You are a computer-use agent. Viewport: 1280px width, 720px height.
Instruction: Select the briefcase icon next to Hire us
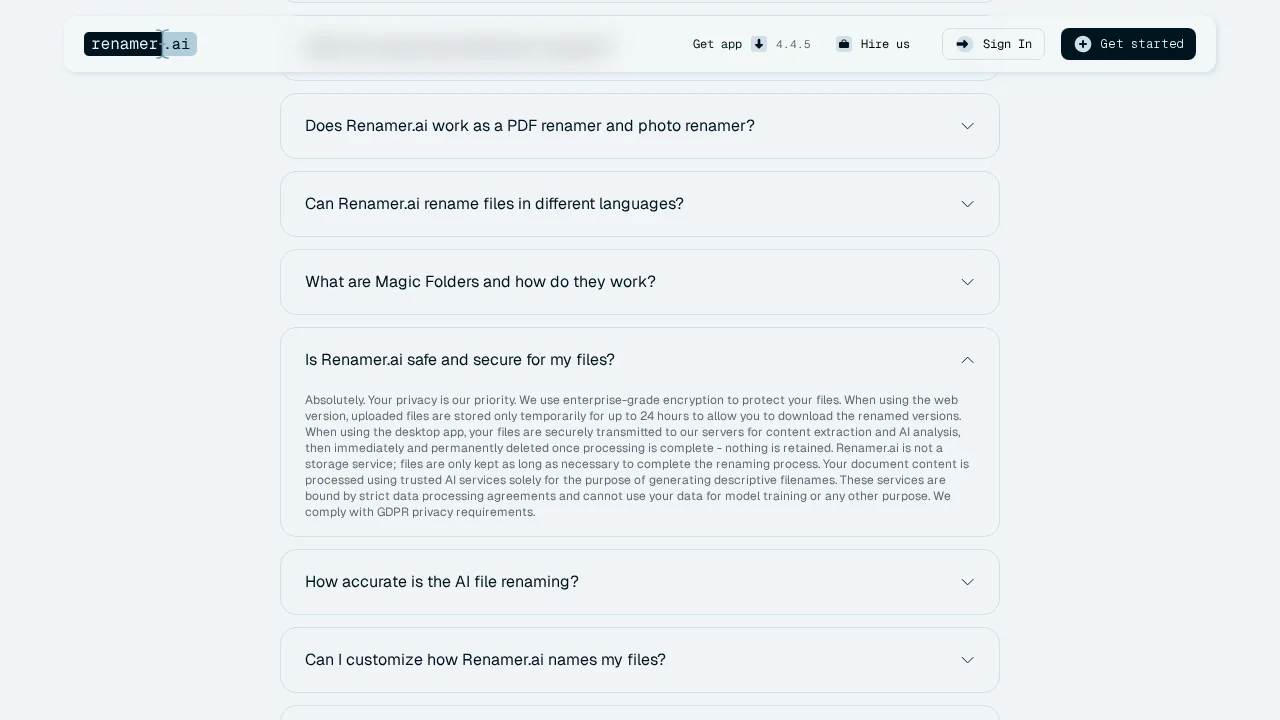(844, 44)
